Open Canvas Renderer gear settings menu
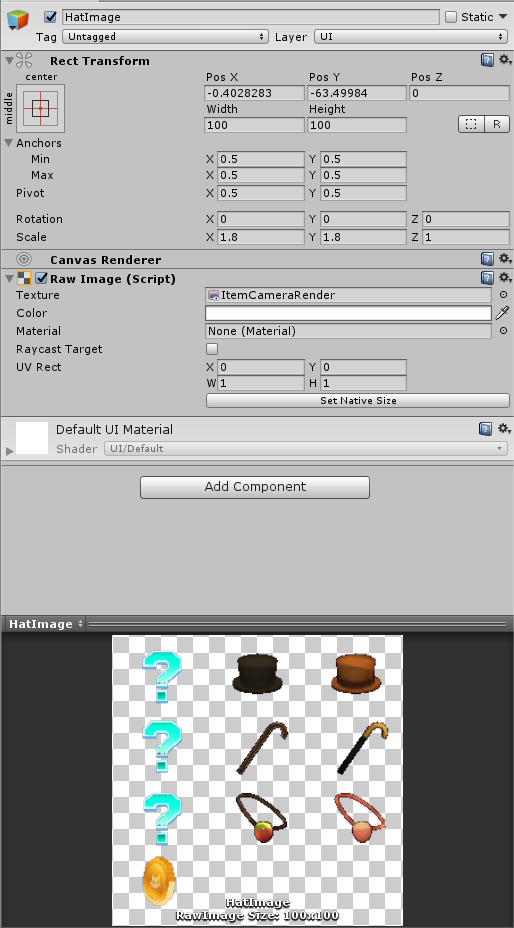Viewport: 514px width, 928px height. pos(504,259)
